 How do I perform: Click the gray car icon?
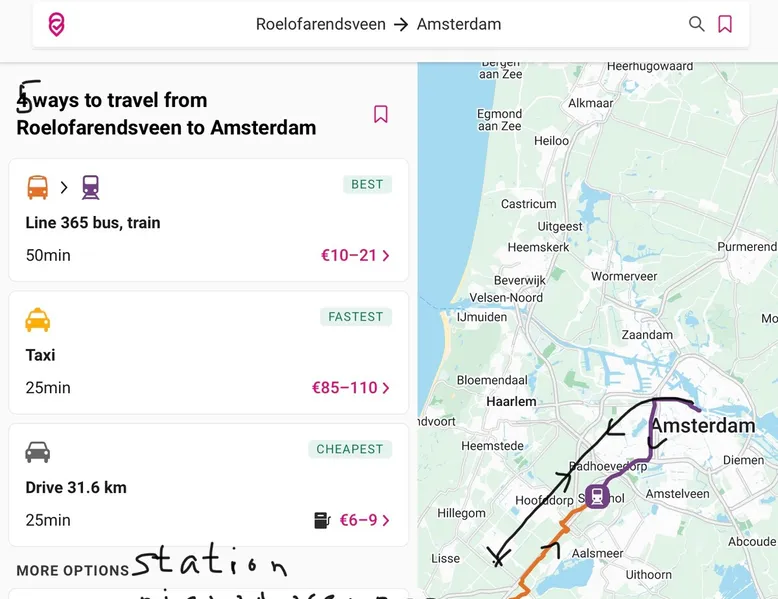(x=37, y=452)
